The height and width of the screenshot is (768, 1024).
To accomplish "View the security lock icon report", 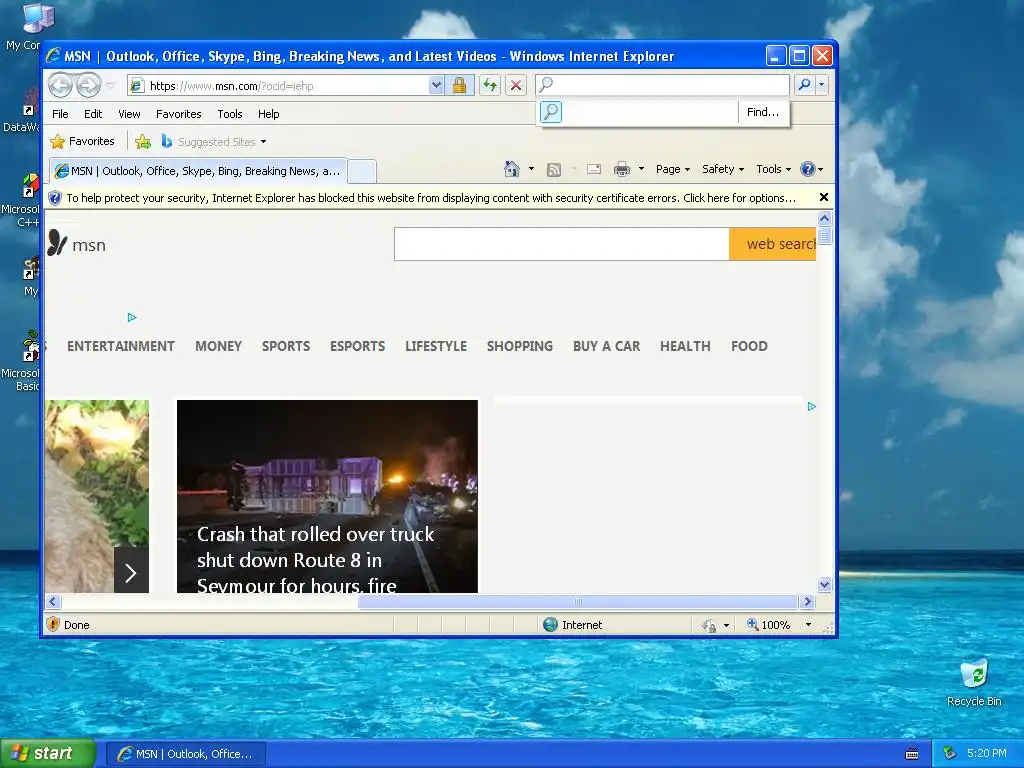I will pos(459,86).
